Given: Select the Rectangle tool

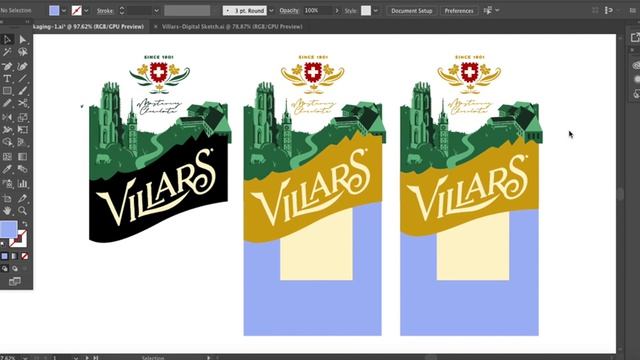Looking at the screenshot, I should [x=7, y=91].
